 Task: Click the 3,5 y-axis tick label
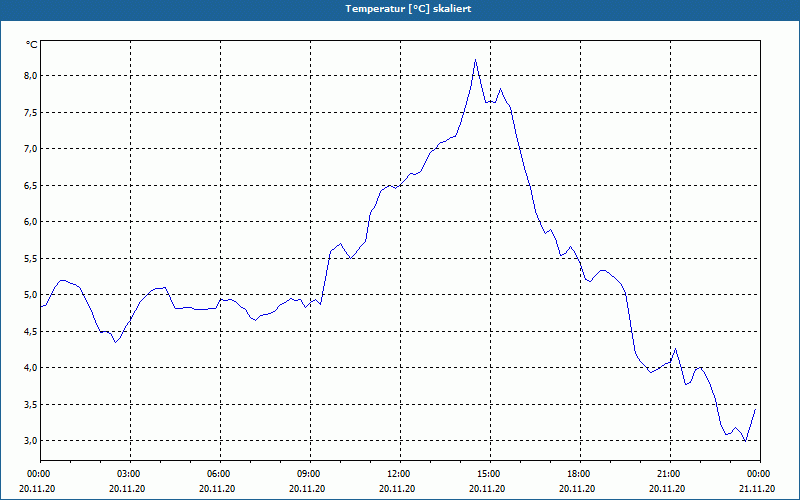point(32,404)
